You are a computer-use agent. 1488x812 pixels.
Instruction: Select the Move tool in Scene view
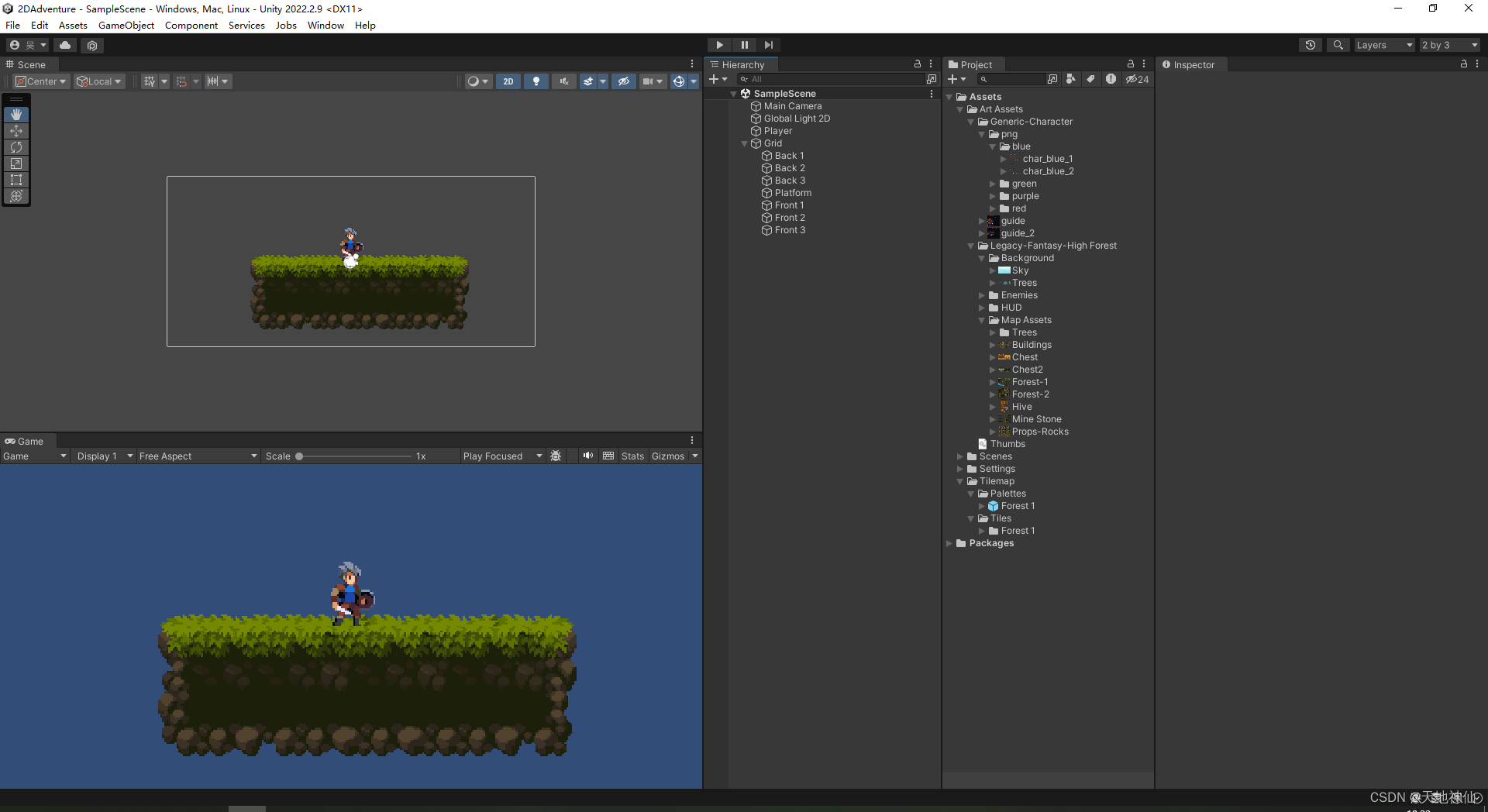[x=16, y=131]
